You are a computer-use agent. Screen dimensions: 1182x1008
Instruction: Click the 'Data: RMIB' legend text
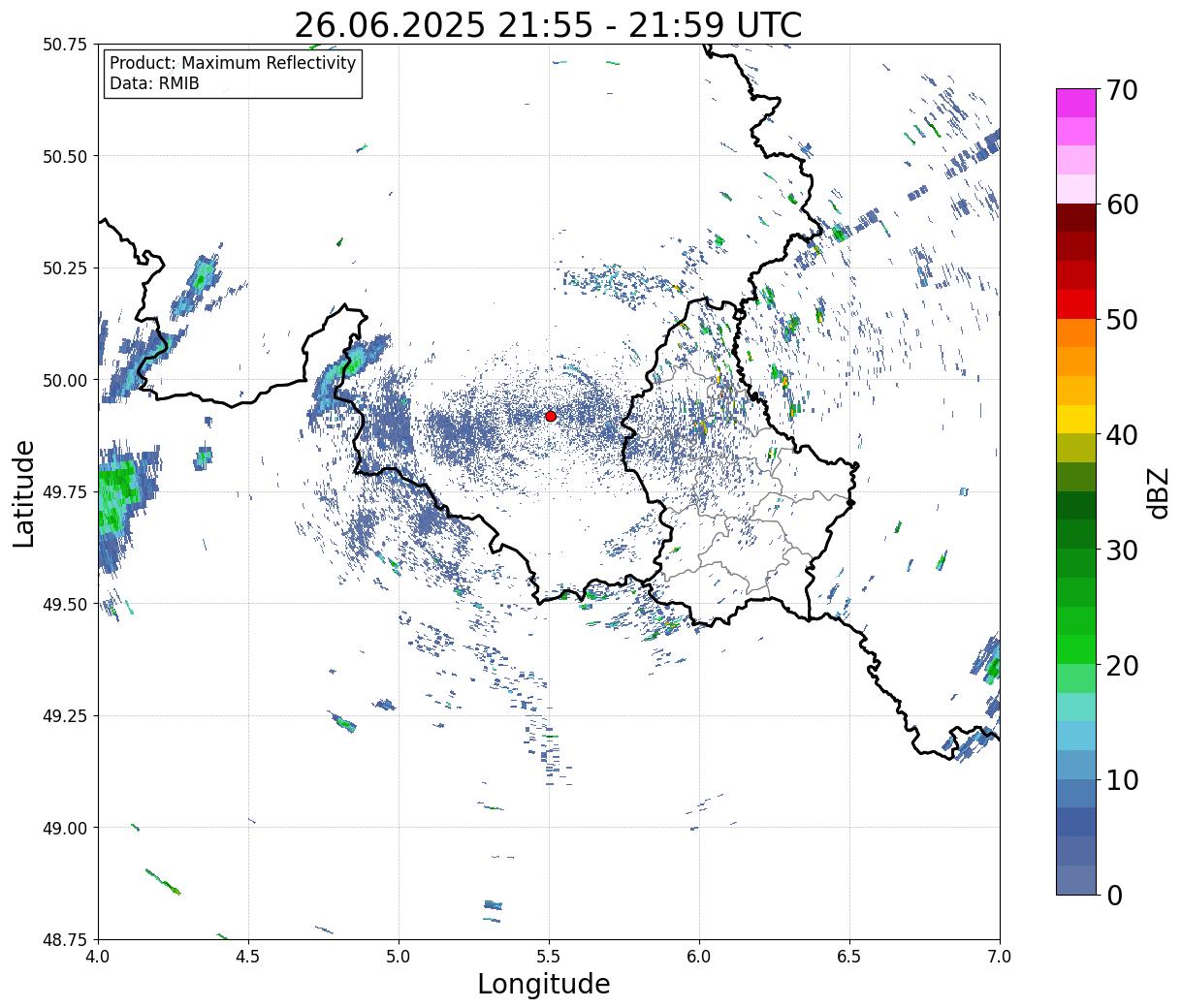point(154,83)
